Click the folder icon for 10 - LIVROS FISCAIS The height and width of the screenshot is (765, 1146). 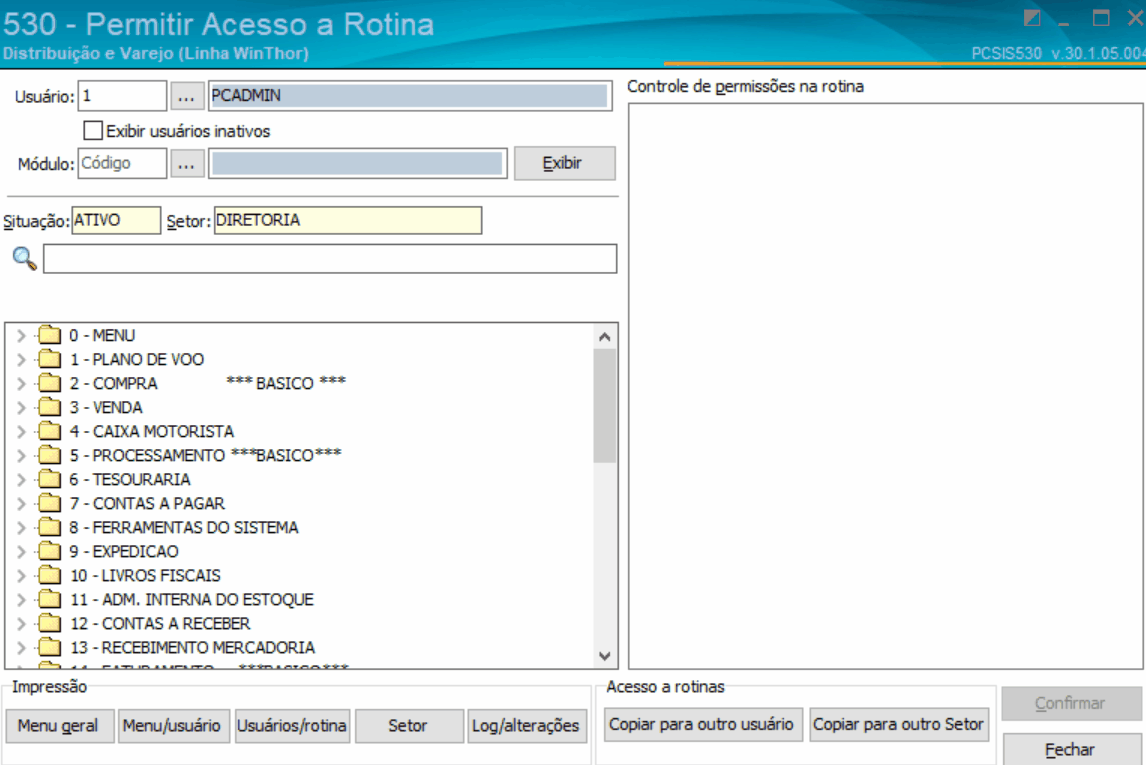pyautogui.click(x=50, y=575)
